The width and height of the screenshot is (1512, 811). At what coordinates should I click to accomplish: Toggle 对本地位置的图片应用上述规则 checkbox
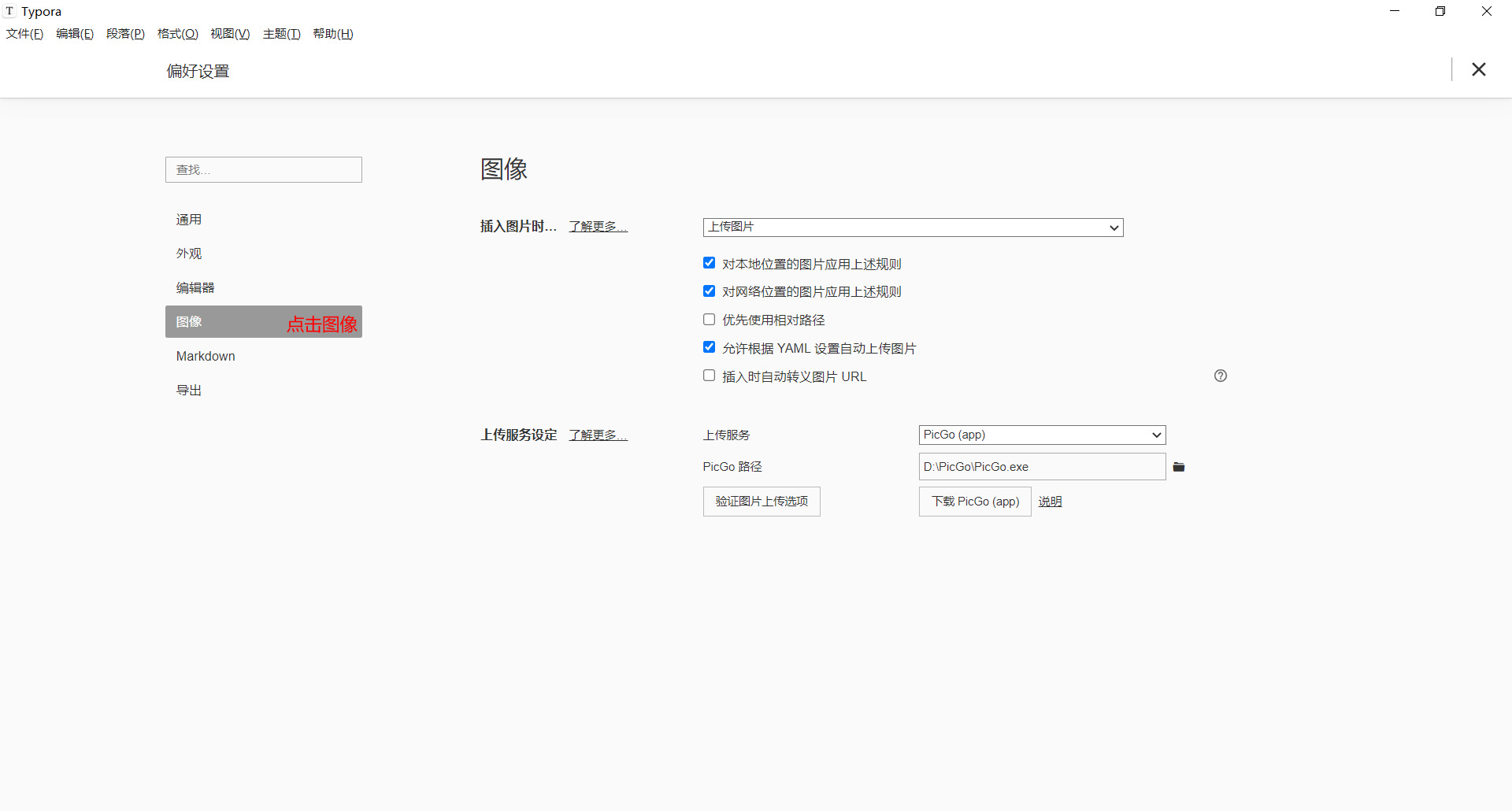tap(709, 263)
